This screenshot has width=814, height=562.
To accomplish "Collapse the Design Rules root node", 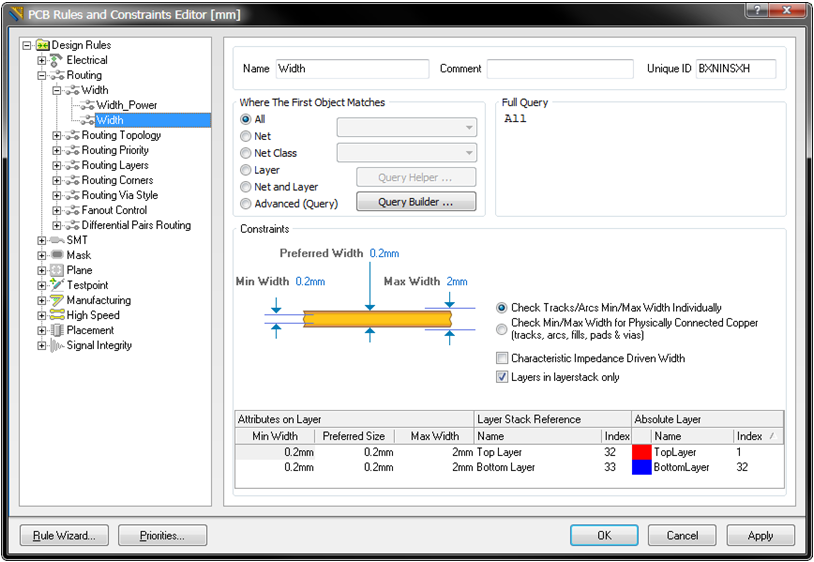I will [27, 46].
